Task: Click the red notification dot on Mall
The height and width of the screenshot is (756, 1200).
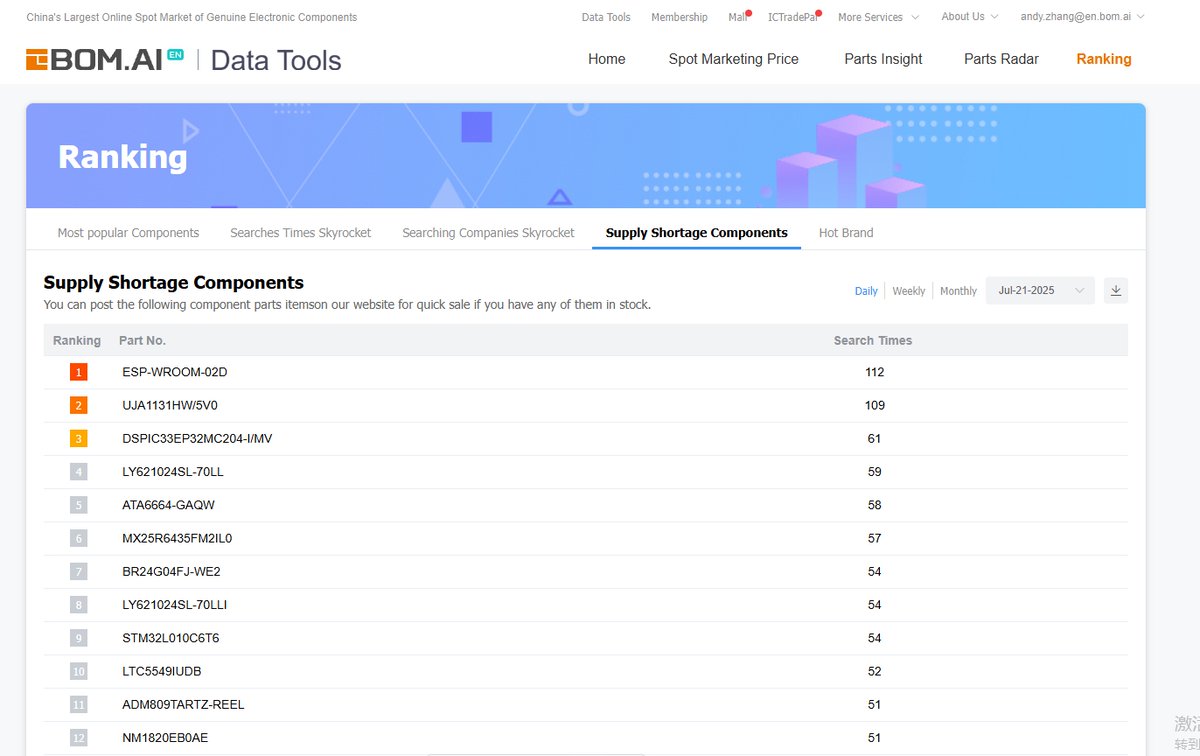Action: coord(748,11)
